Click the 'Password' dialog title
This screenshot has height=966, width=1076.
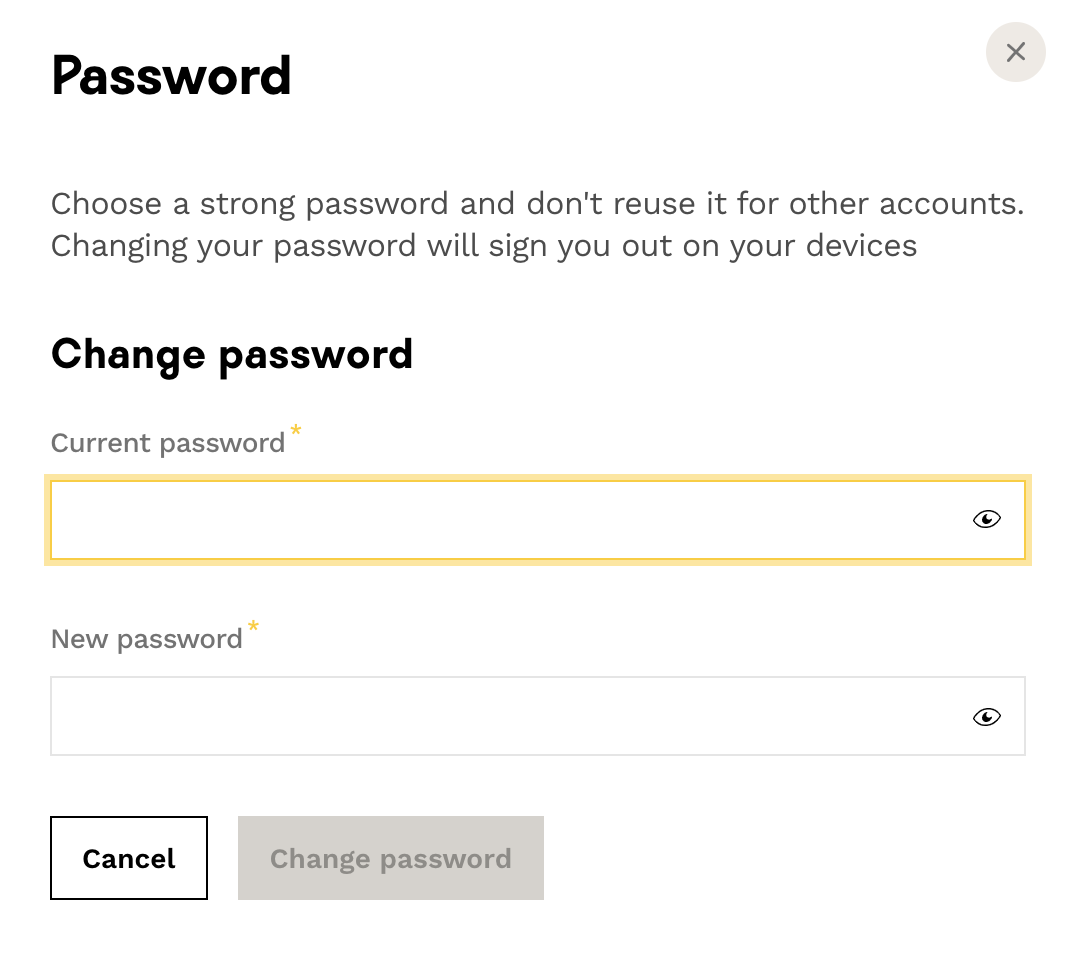click(171, 76)
